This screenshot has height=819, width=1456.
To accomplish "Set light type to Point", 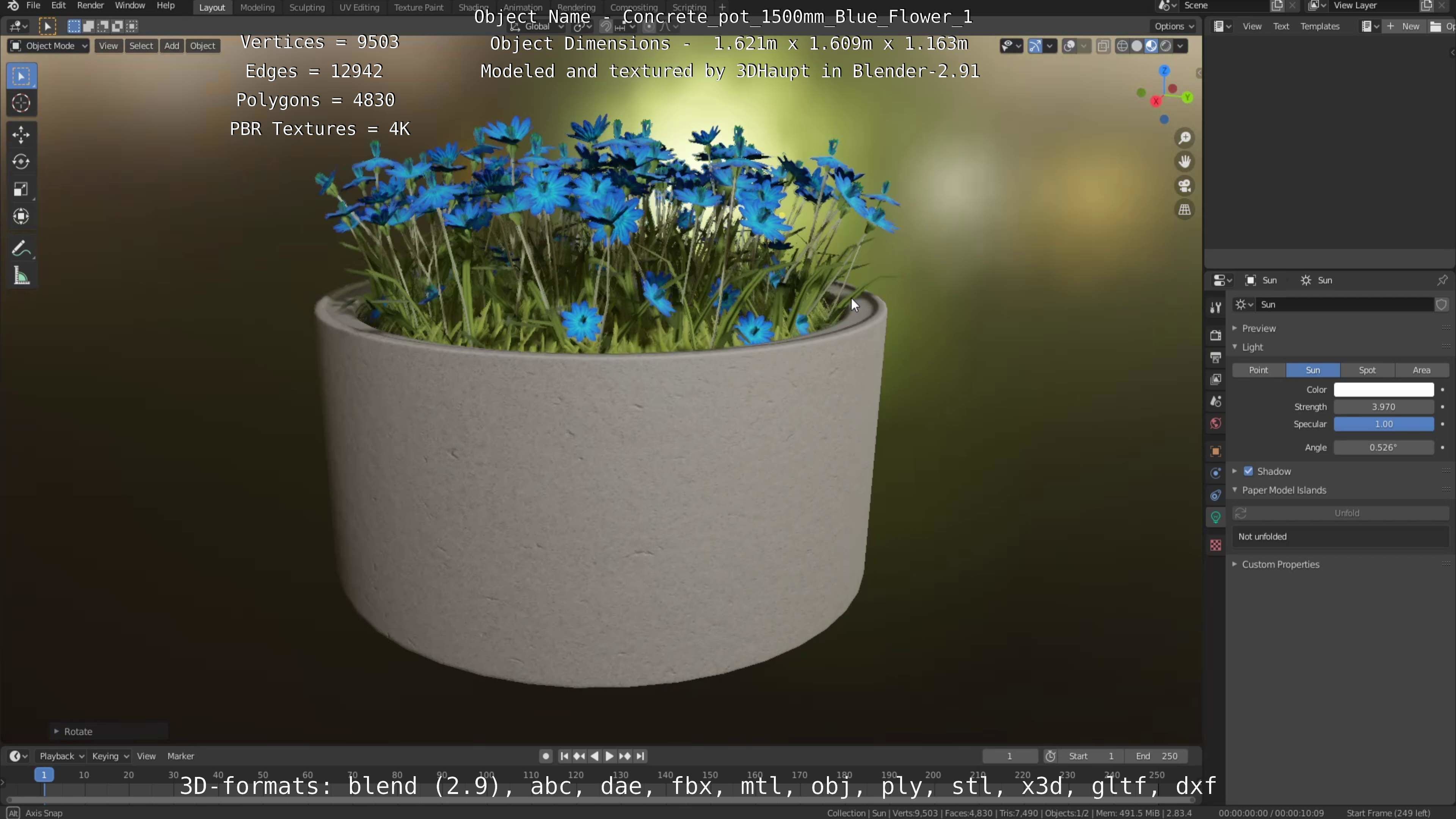I will pos(1258,370).
